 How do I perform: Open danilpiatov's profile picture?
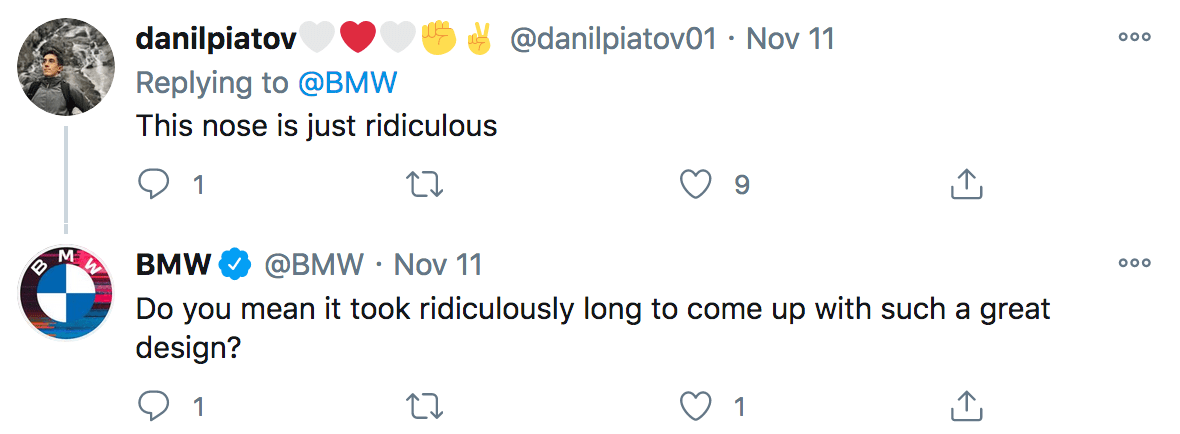(x=65, y=66)
